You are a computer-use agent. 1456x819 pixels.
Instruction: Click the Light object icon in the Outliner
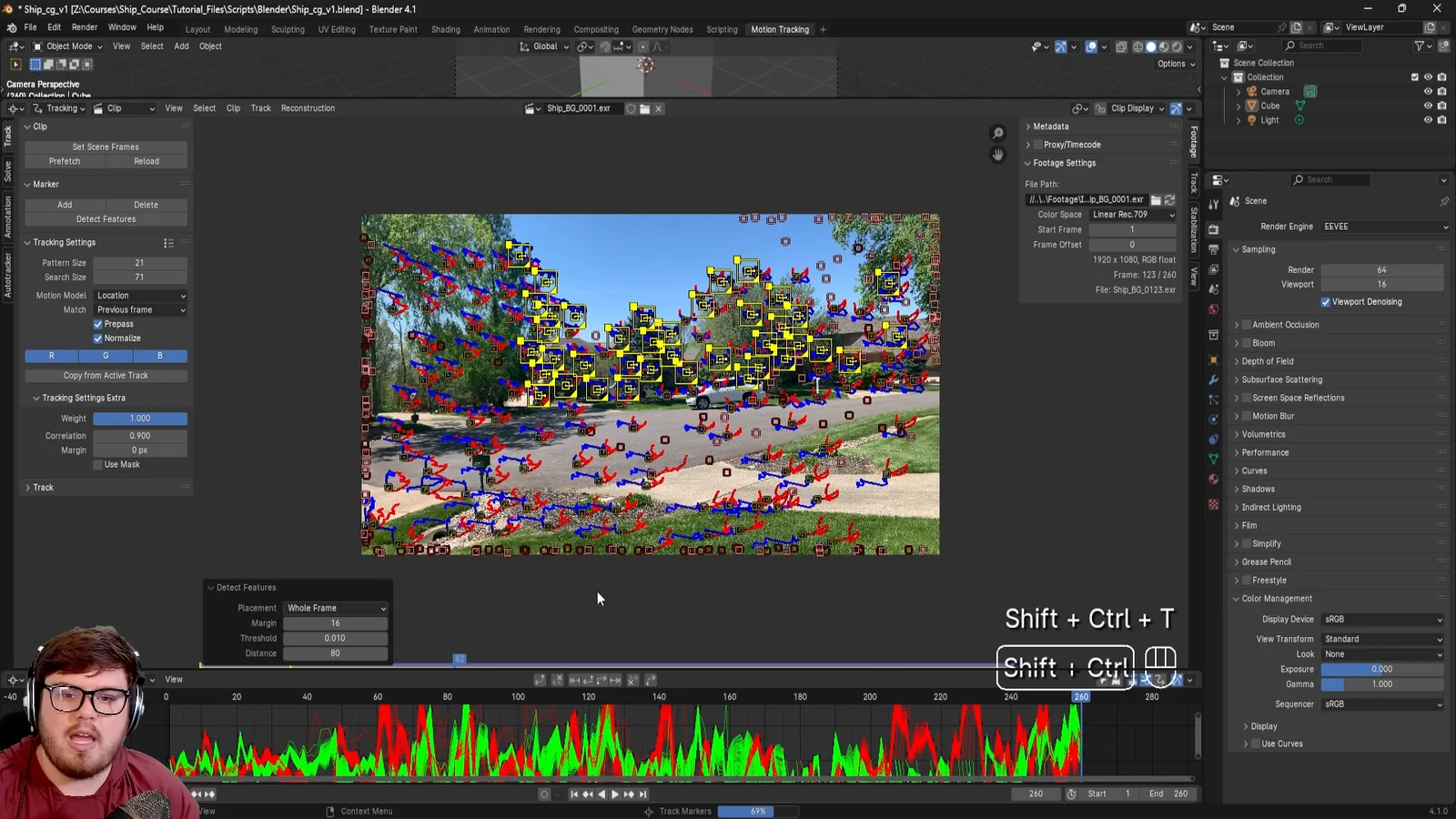[1252, 119]
